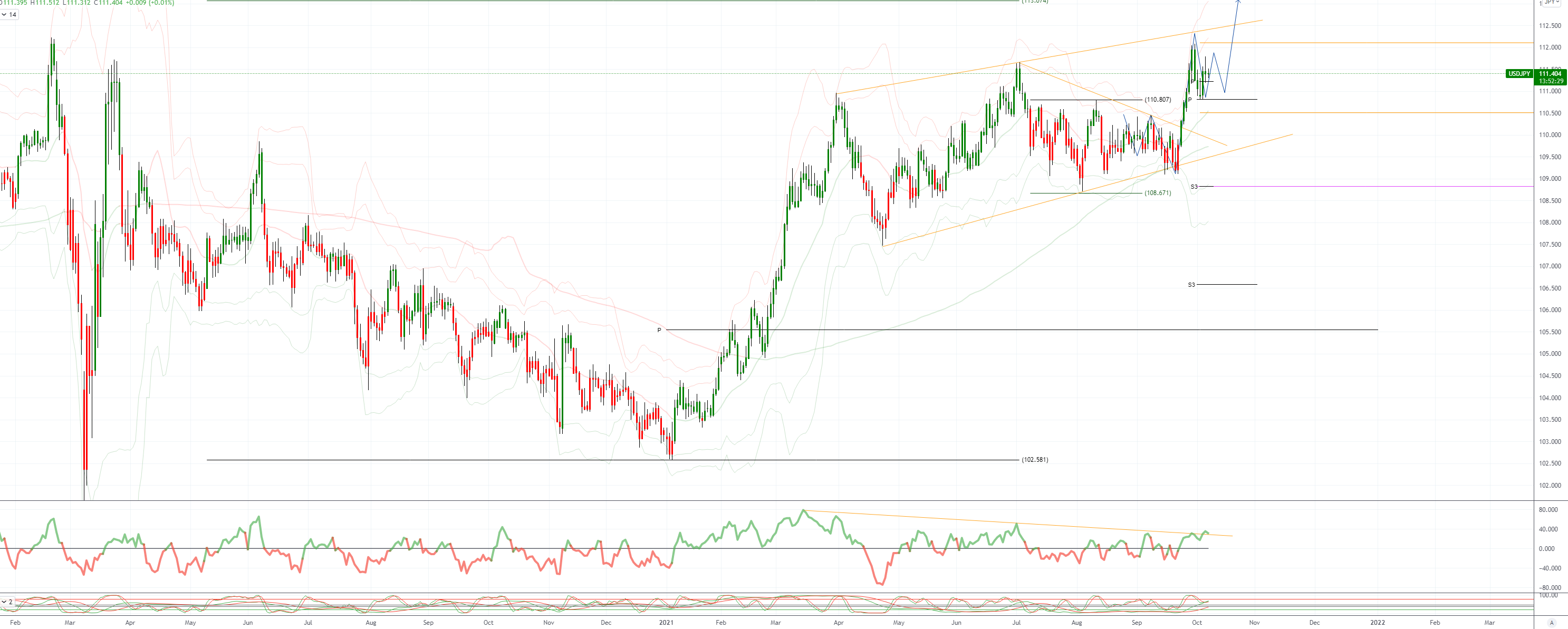Image resolution: width=1568 pixels, height=629 pixels.
Task: Click the 80.000 oscillator scale label
Action: point(1548,510)
